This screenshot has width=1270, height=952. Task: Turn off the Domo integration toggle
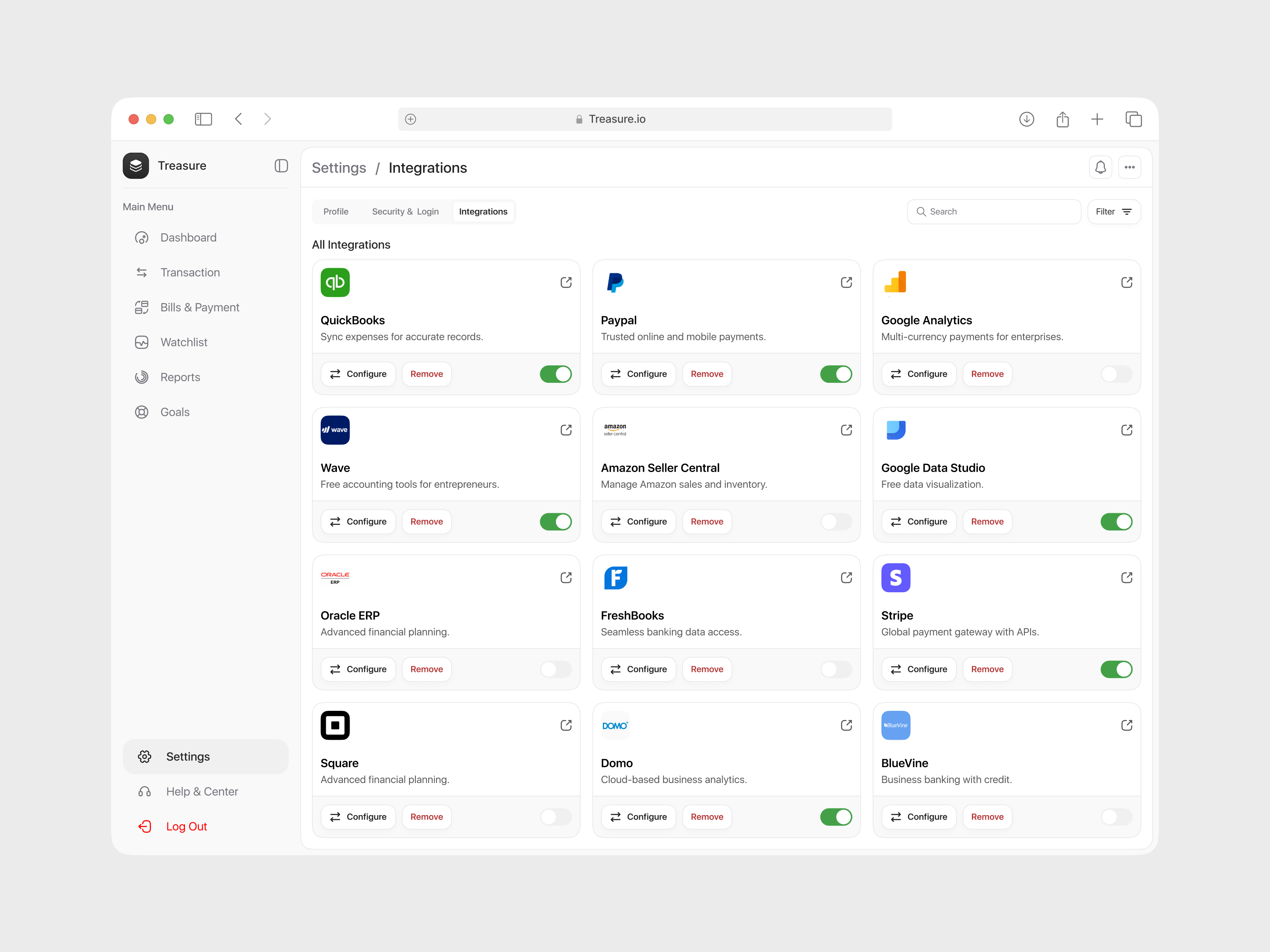click(836, 817)
